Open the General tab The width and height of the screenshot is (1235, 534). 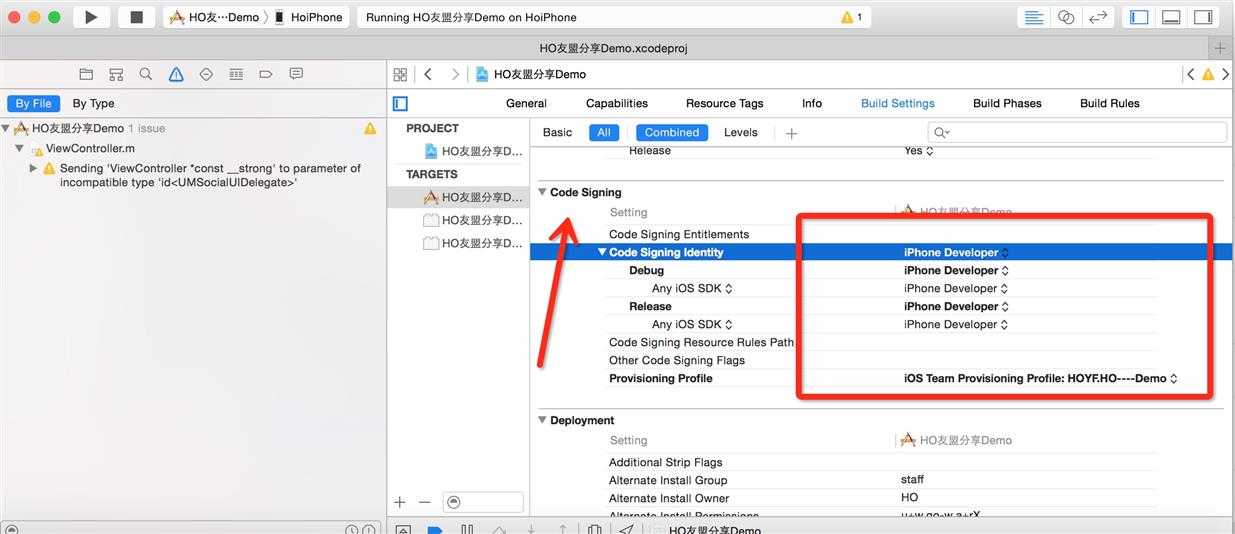tap(526, 103)
